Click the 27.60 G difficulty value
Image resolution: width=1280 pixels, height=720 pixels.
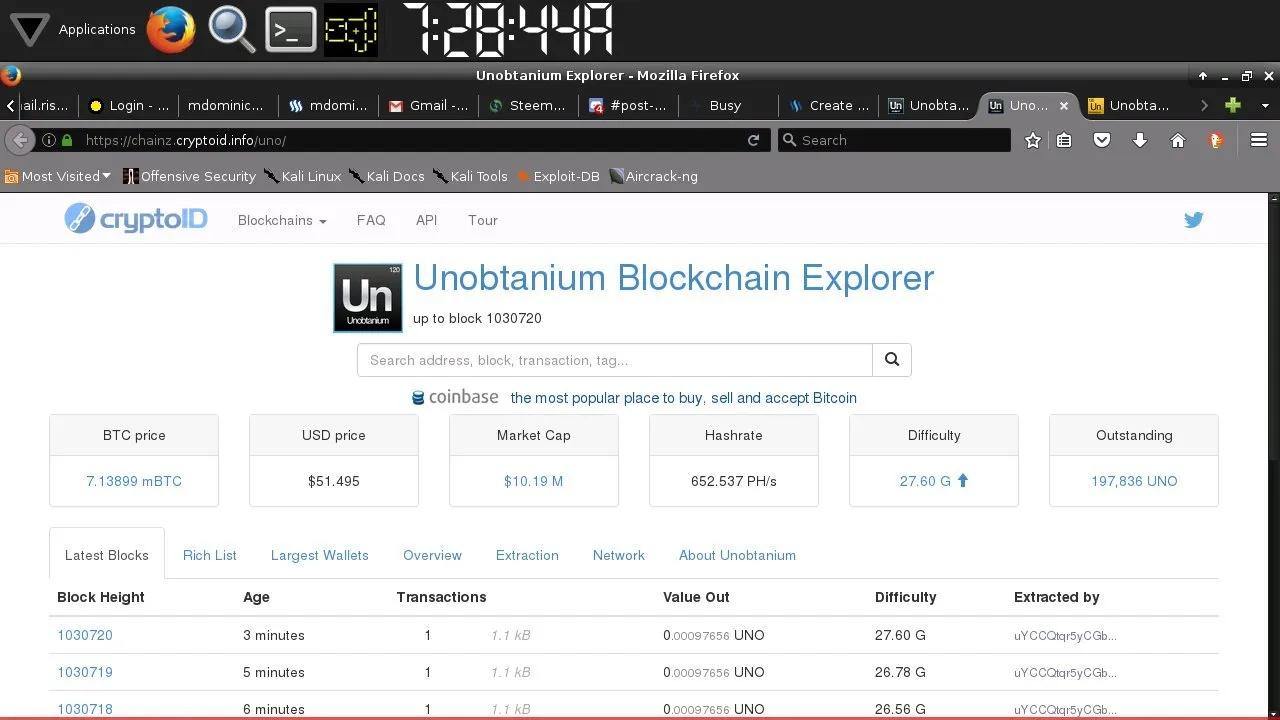[925, 481]
